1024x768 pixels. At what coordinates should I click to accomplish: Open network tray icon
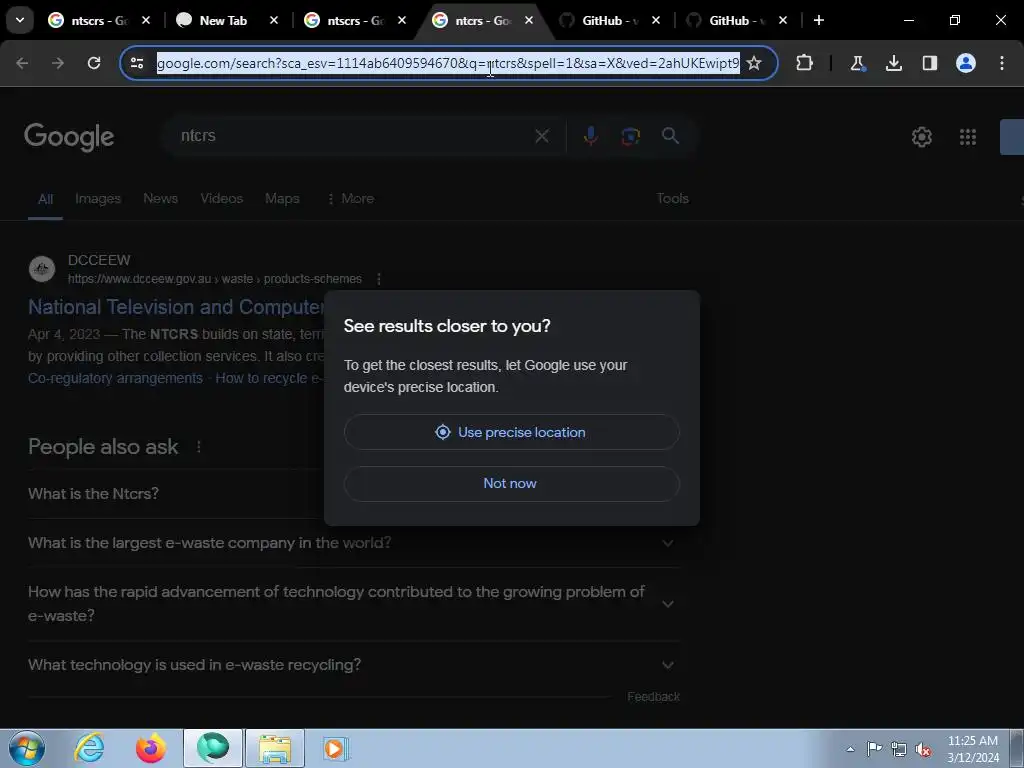(x=899, y=749)
